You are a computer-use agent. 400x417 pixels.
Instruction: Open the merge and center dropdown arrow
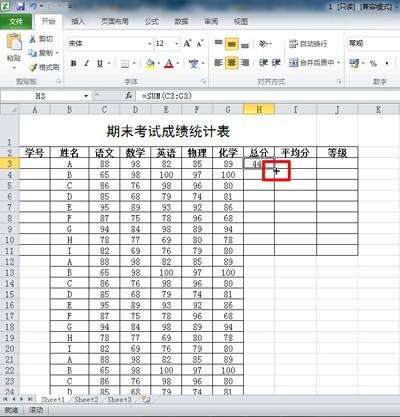339,63
